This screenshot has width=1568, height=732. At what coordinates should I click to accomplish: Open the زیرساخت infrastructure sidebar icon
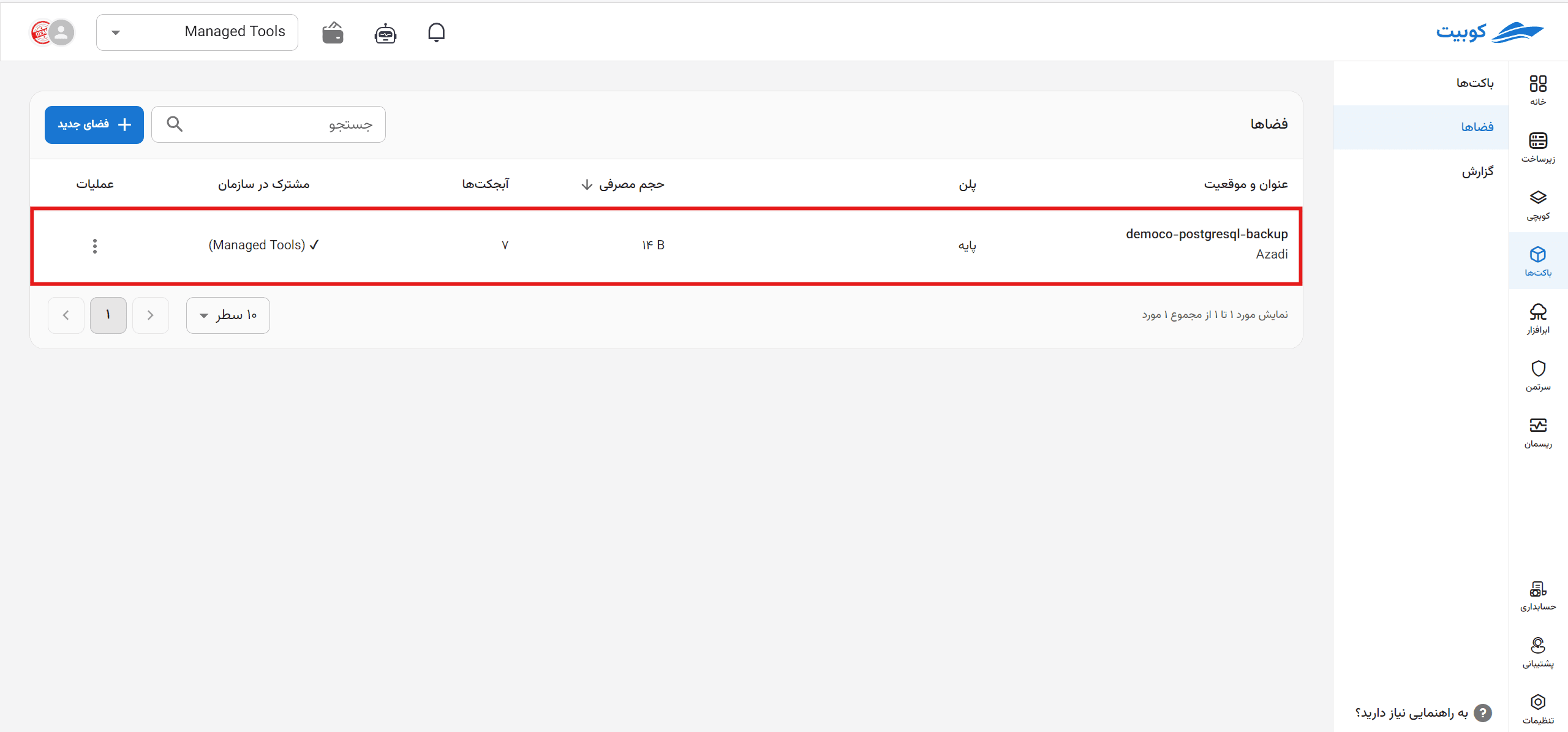(1538, 147)
